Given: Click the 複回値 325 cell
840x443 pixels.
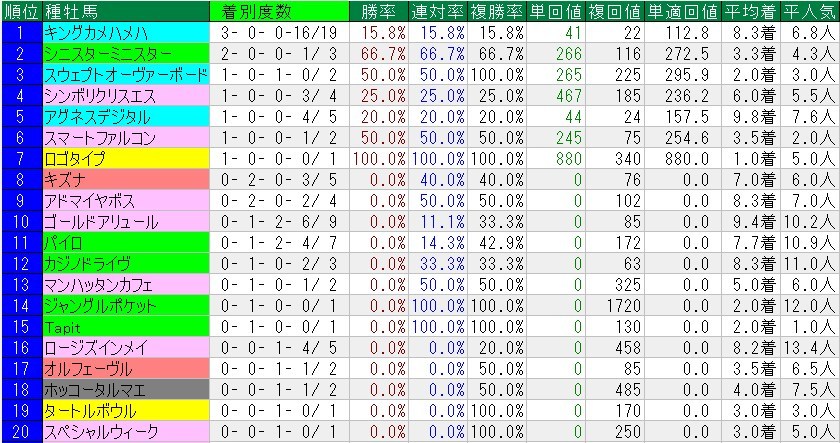Looking at the screenshot, I should 614,284.
